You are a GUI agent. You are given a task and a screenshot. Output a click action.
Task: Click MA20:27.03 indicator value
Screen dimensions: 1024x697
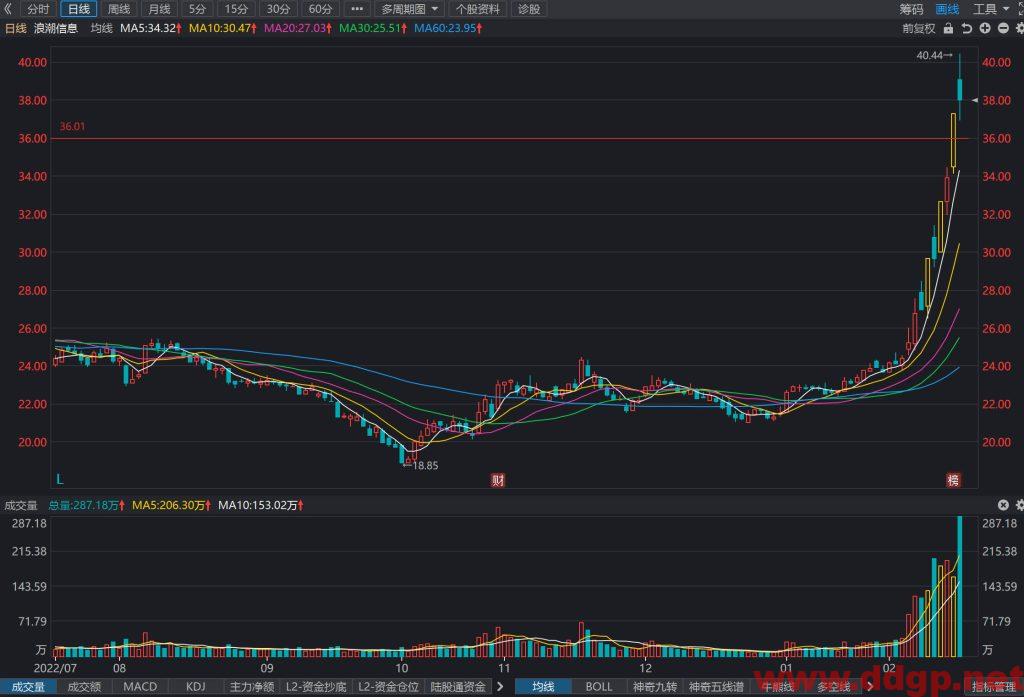[x=298, y=28]
